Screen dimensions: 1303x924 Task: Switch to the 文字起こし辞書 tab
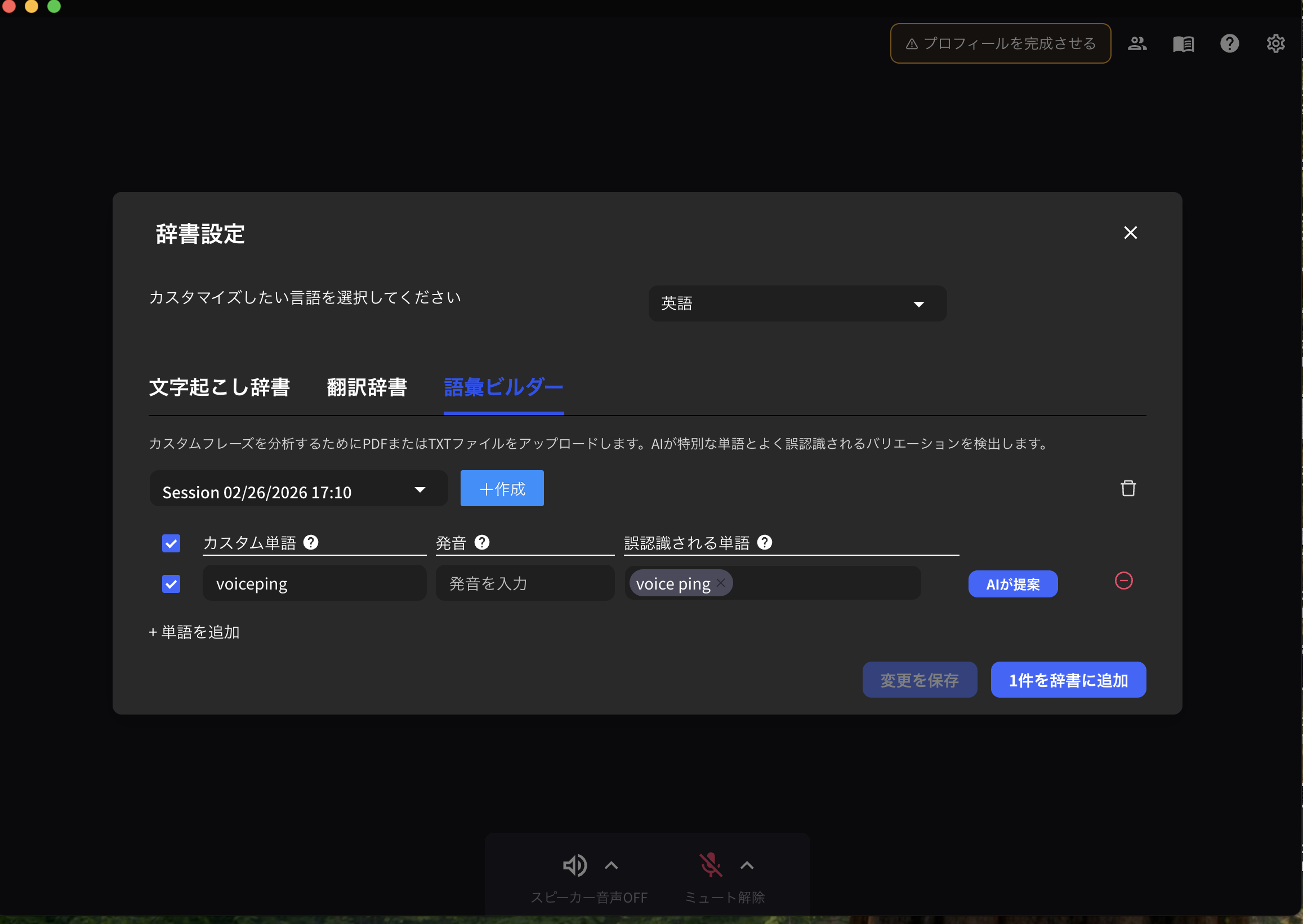(x=219, y=387)
